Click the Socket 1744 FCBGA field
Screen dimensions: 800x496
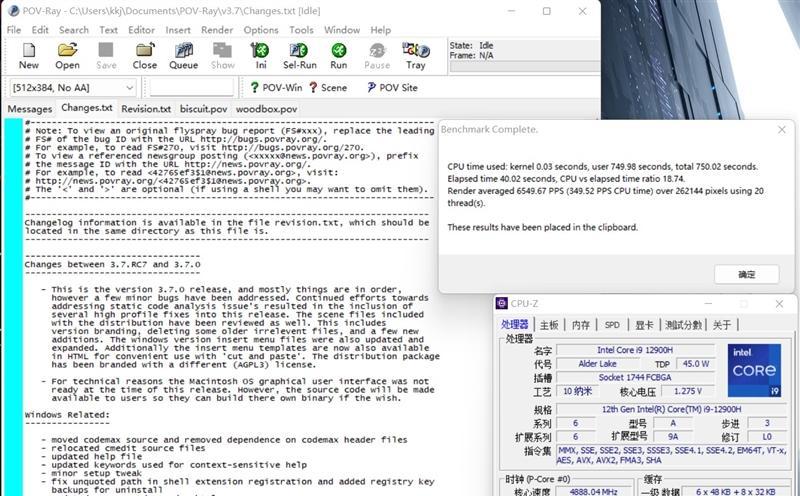tap(635, 378)
